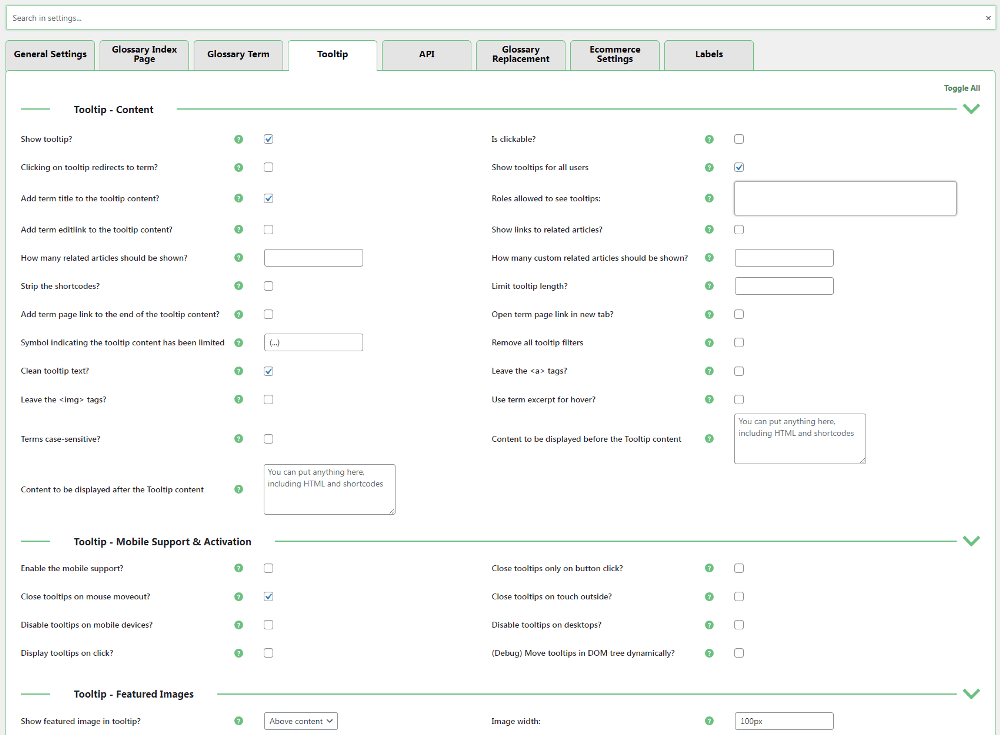Click help icon for Terms case-sensitive?
This screenshot has height=735, width=1000.
click(x=238, y=439)
